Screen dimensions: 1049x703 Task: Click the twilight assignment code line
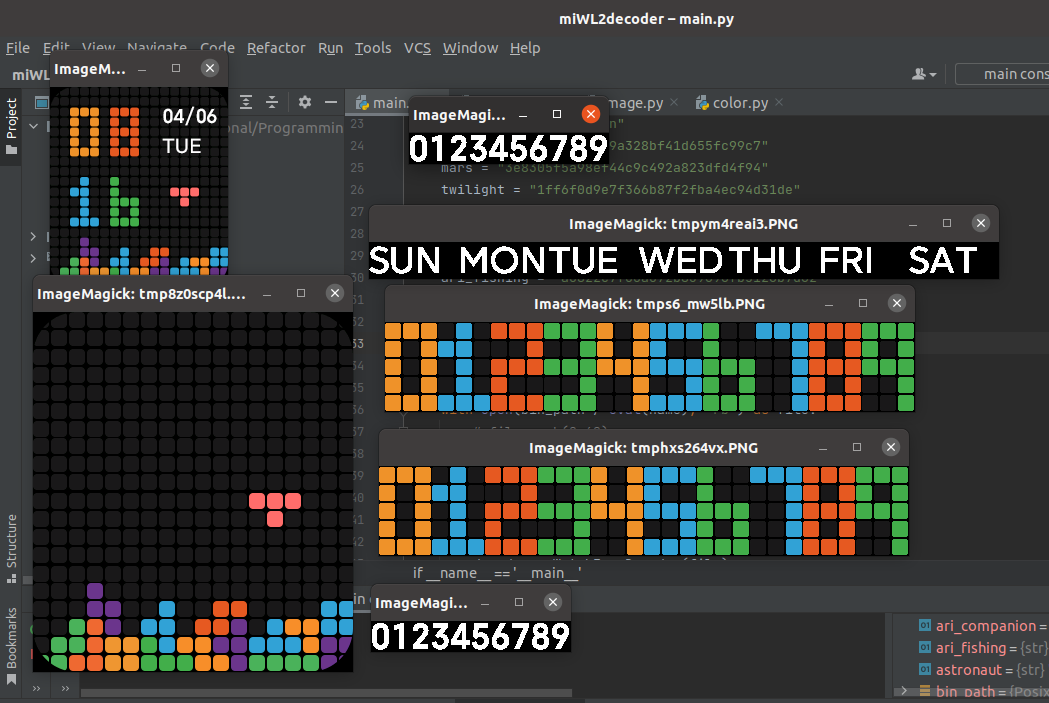tap(620, 189)
